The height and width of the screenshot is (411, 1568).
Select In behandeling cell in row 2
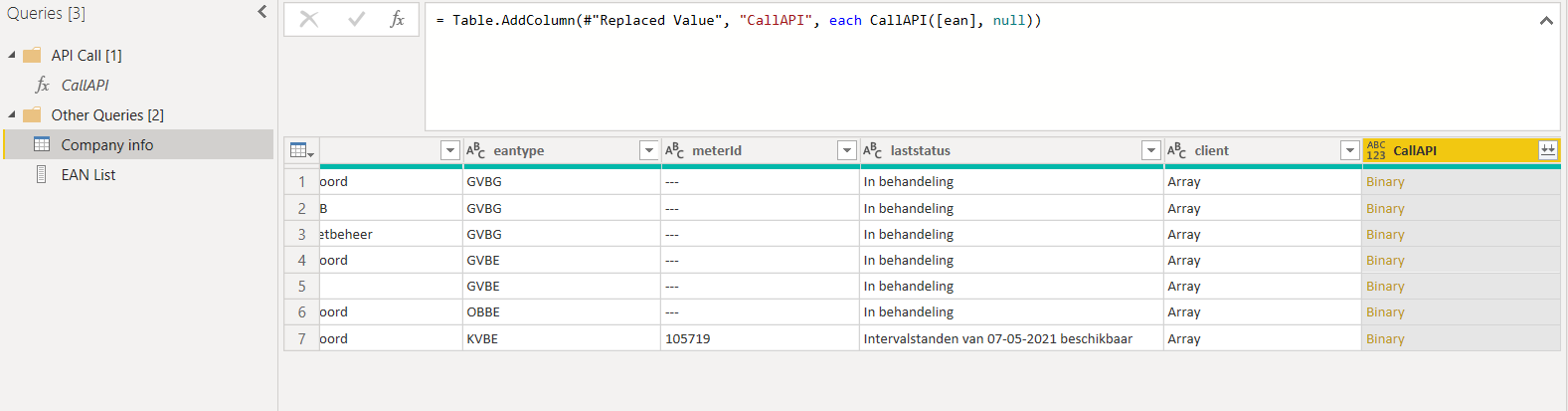click(1011, 209)
